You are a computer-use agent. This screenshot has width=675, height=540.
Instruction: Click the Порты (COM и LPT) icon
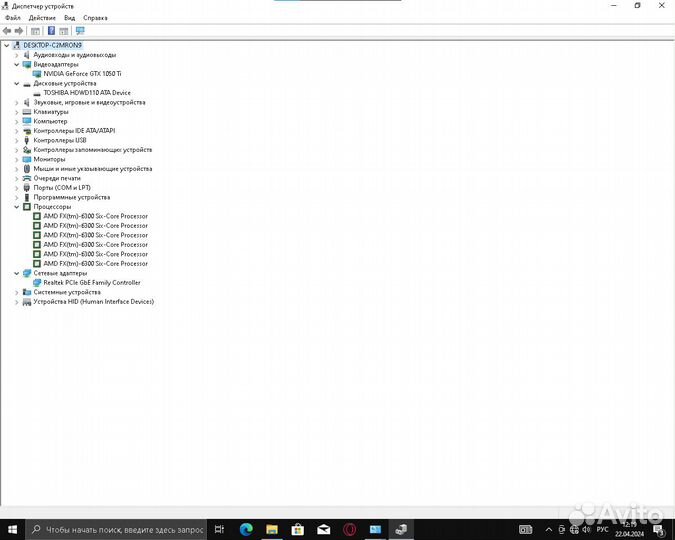click(27, 188)
